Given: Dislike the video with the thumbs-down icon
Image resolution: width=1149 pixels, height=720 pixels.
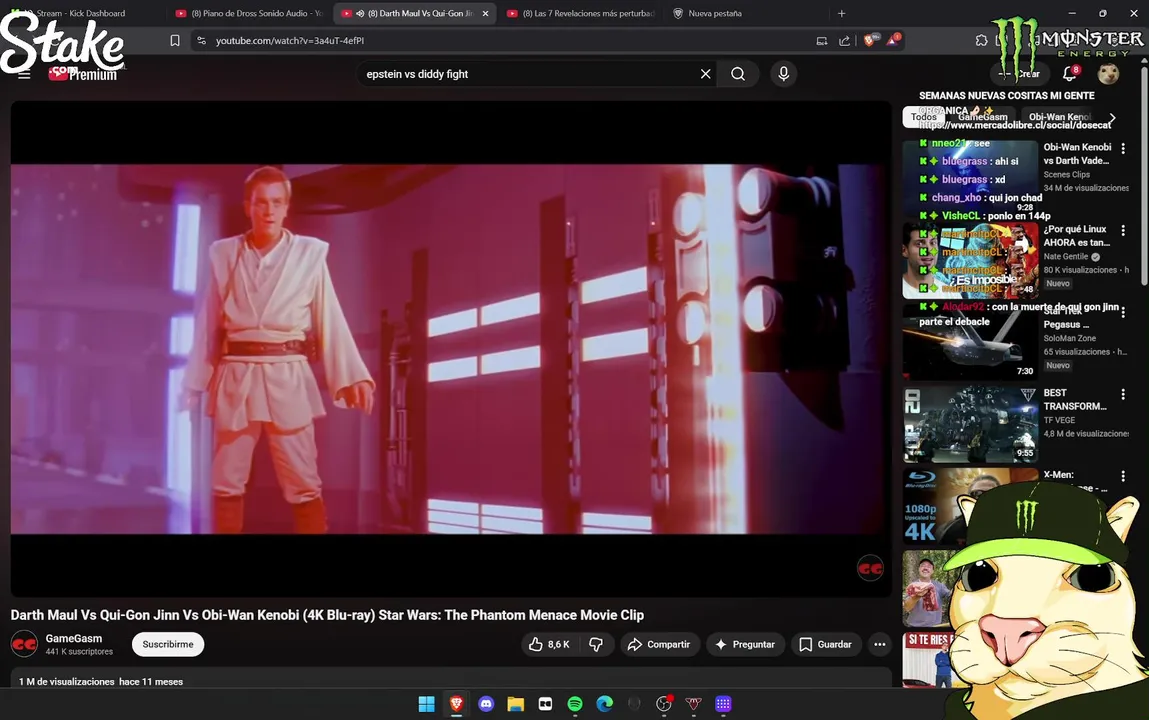Looking at the screenshot, I should 596,645.
